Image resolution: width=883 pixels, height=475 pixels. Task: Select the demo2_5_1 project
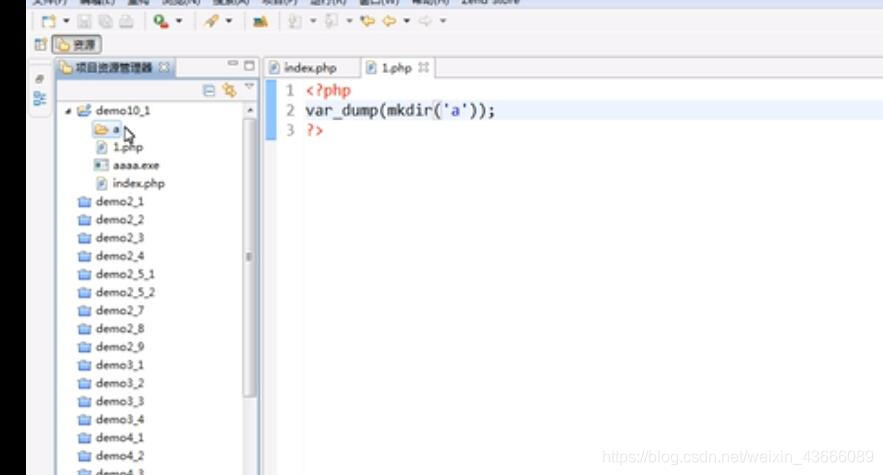pos(125,274)
